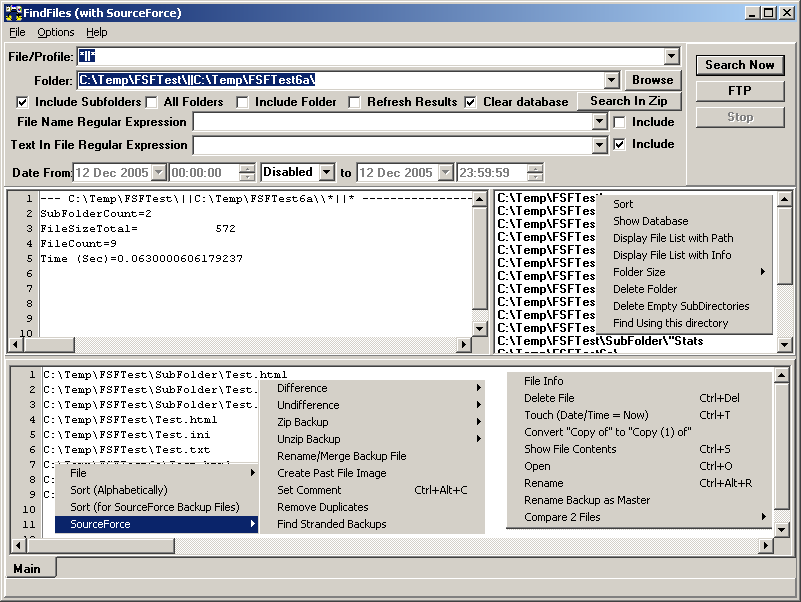Select Rename/Merge Backup File
This screenshot has height=602, width=801.
pyautogui.click(x=372, y=456)
